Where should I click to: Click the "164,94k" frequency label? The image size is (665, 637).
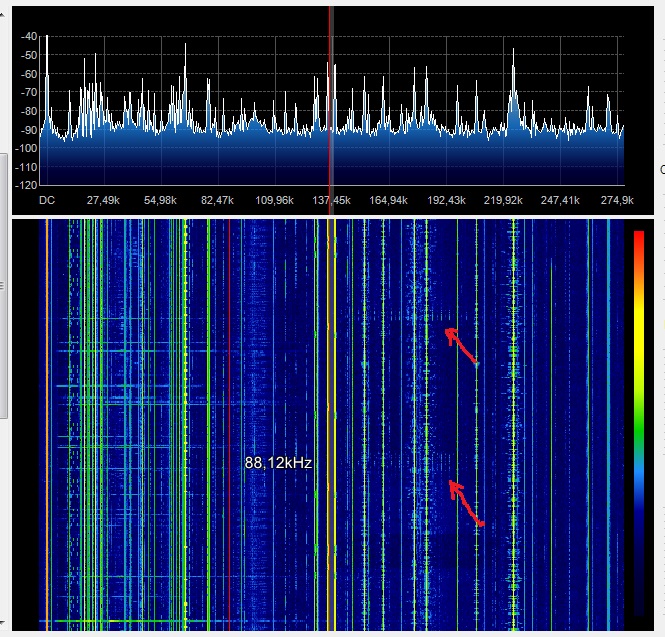click(388, 200)
